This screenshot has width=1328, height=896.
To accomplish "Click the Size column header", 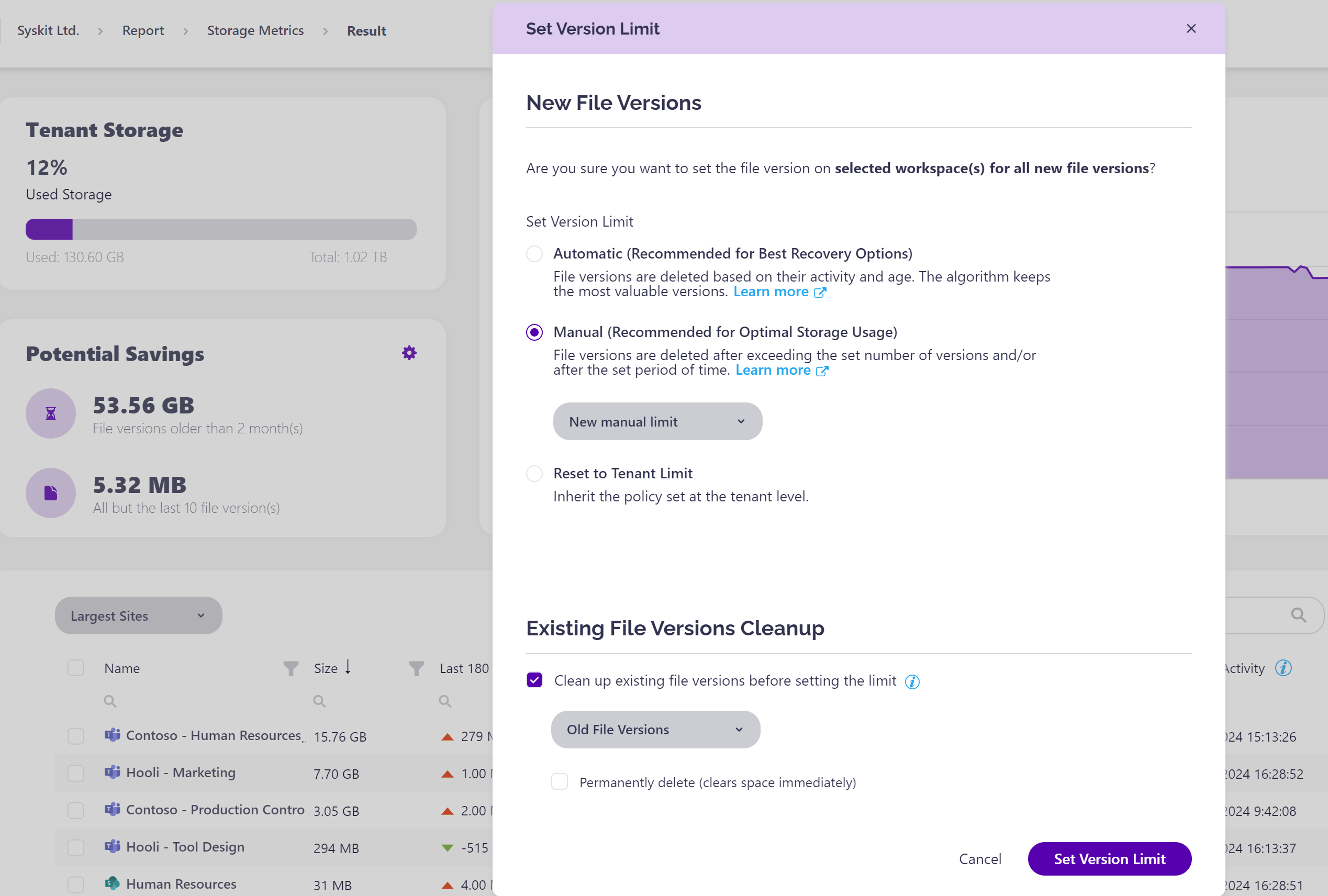I will (326, 668).
